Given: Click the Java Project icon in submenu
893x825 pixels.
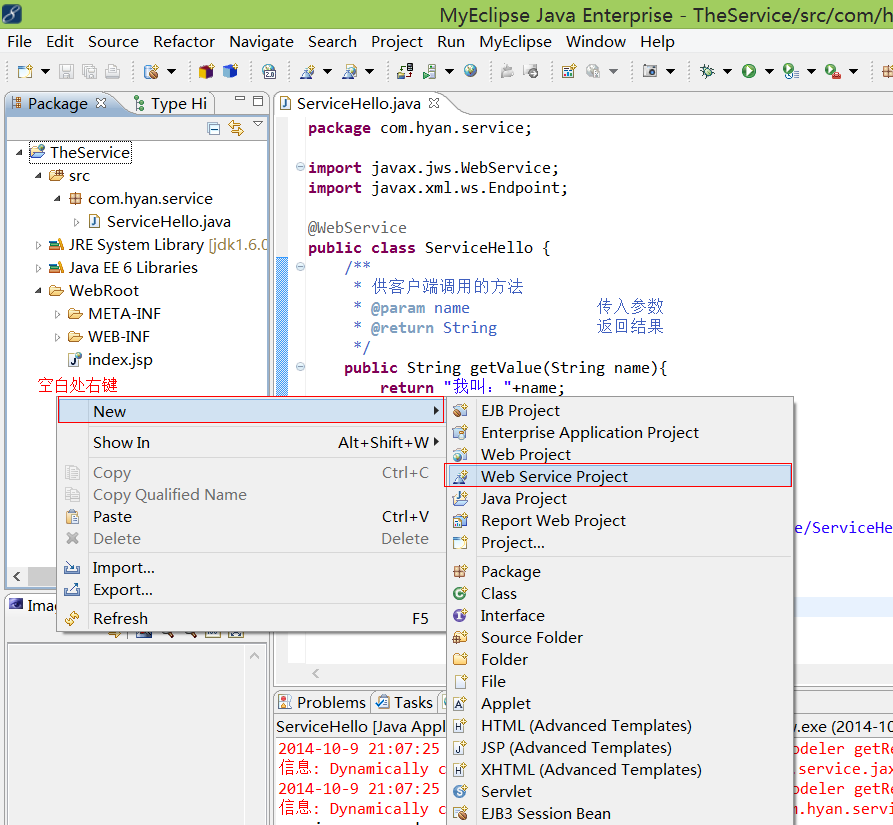Looking at the screenshot, I should [460, 499].
